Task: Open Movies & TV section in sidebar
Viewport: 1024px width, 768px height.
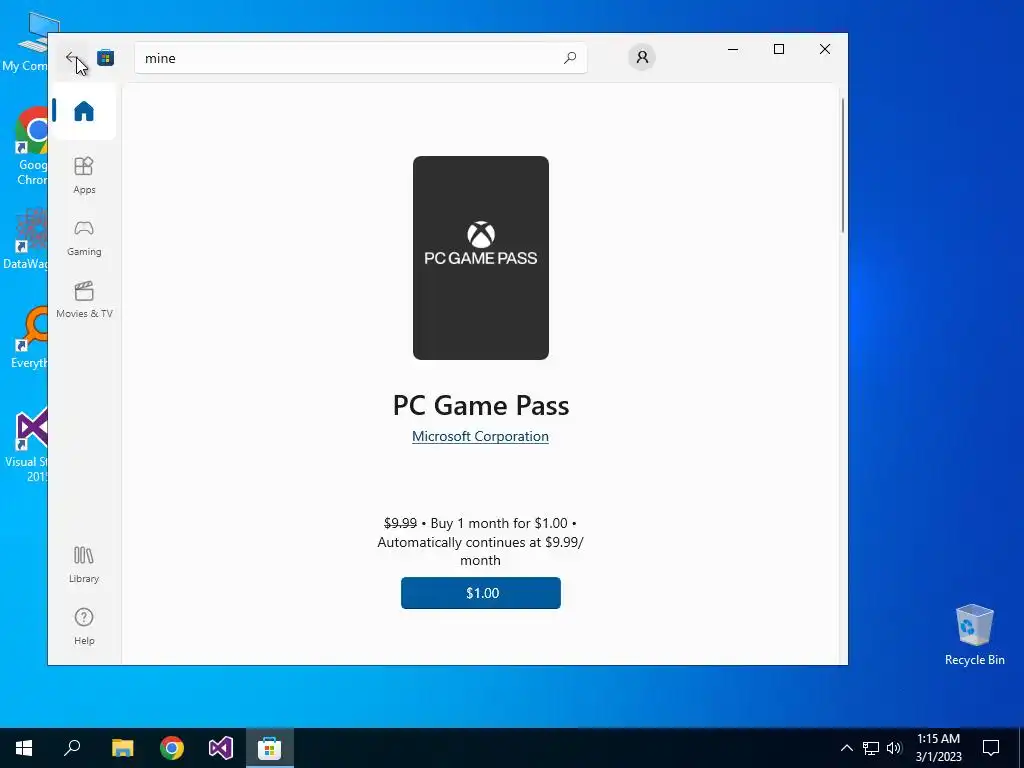Action: 84,300
